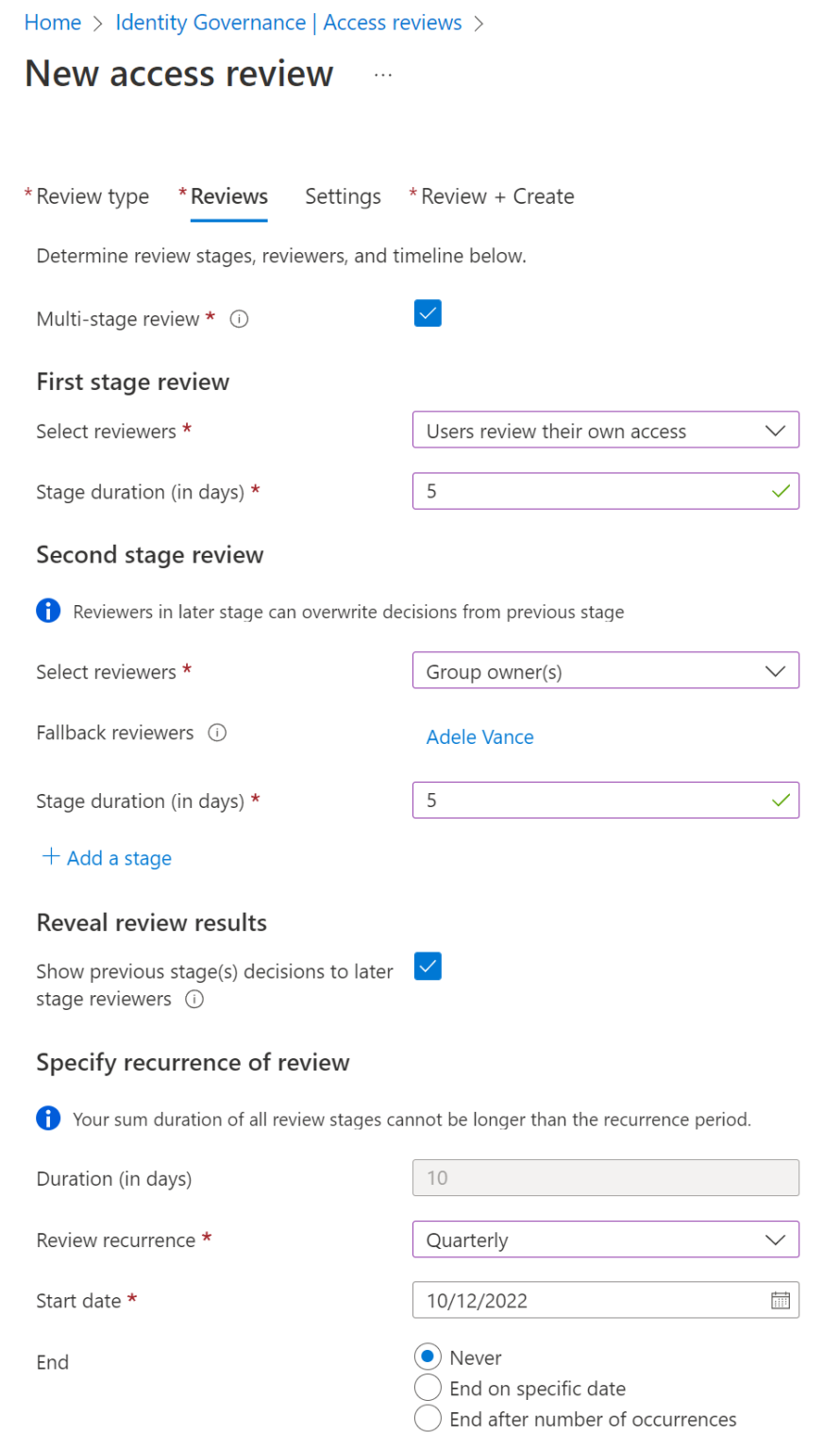Open the first stage Select reviewers dropdown
Image resolution: width=840 pixels, height=1450 pixels.
(605, 430)
